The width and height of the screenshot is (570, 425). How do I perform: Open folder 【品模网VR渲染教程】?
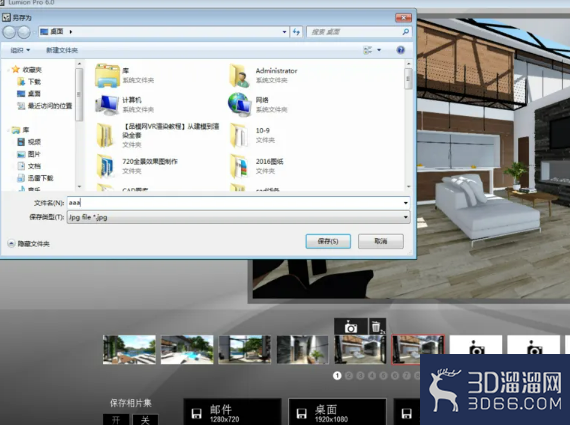coord(105,135)
